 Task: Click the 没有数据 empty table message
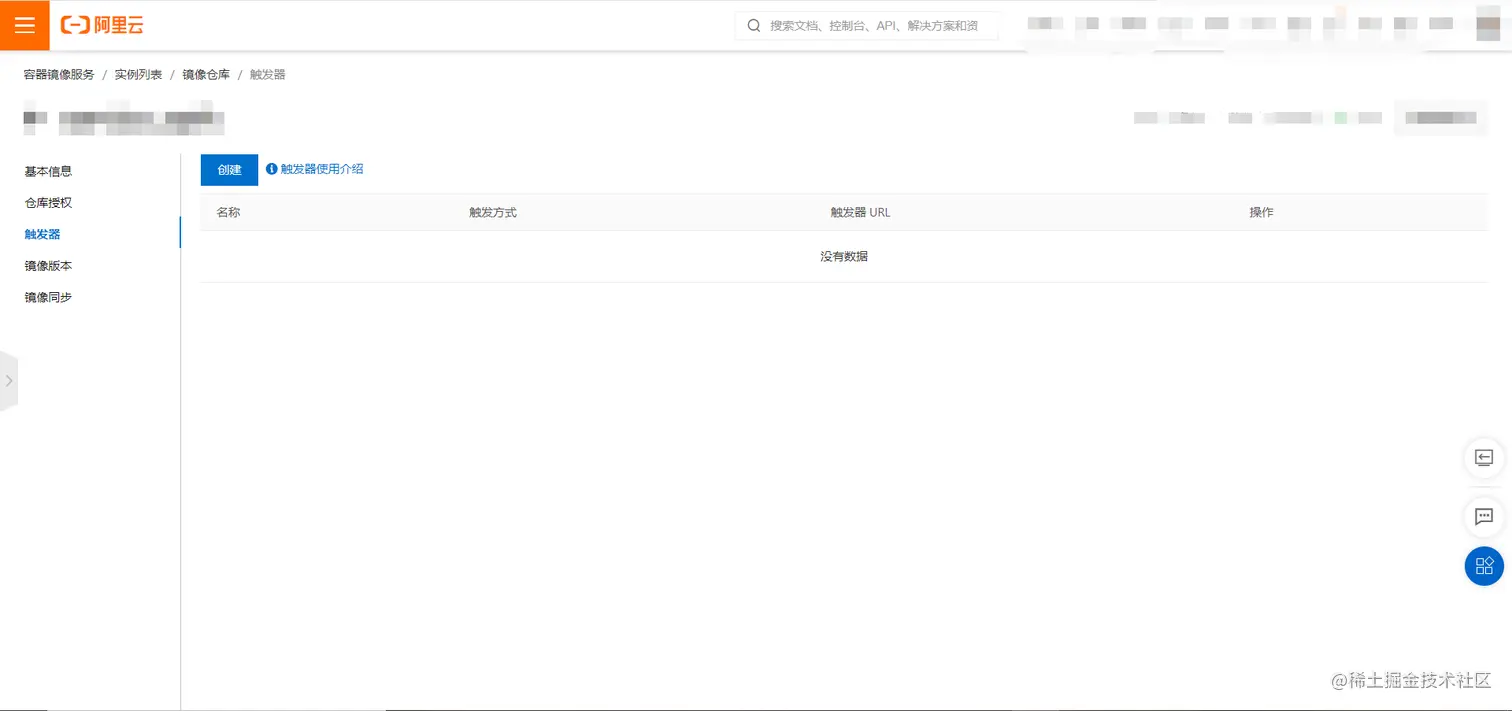point(844,257)
